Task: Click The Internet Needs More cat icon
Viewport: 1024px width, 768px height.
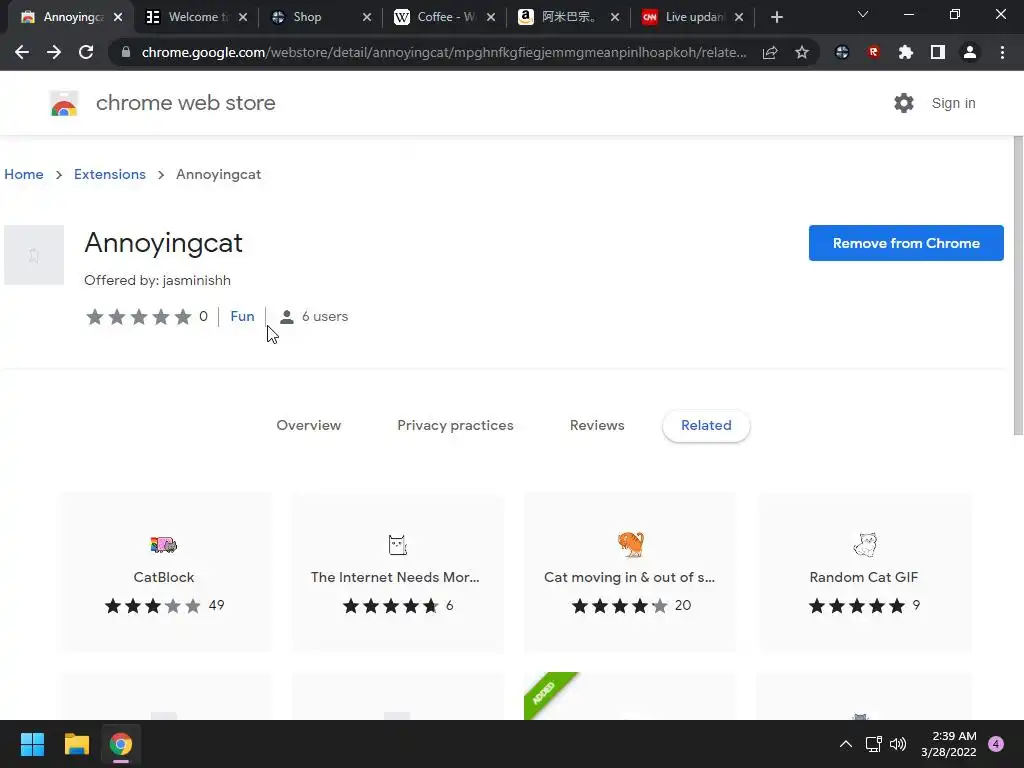Action: click(397, 544)
